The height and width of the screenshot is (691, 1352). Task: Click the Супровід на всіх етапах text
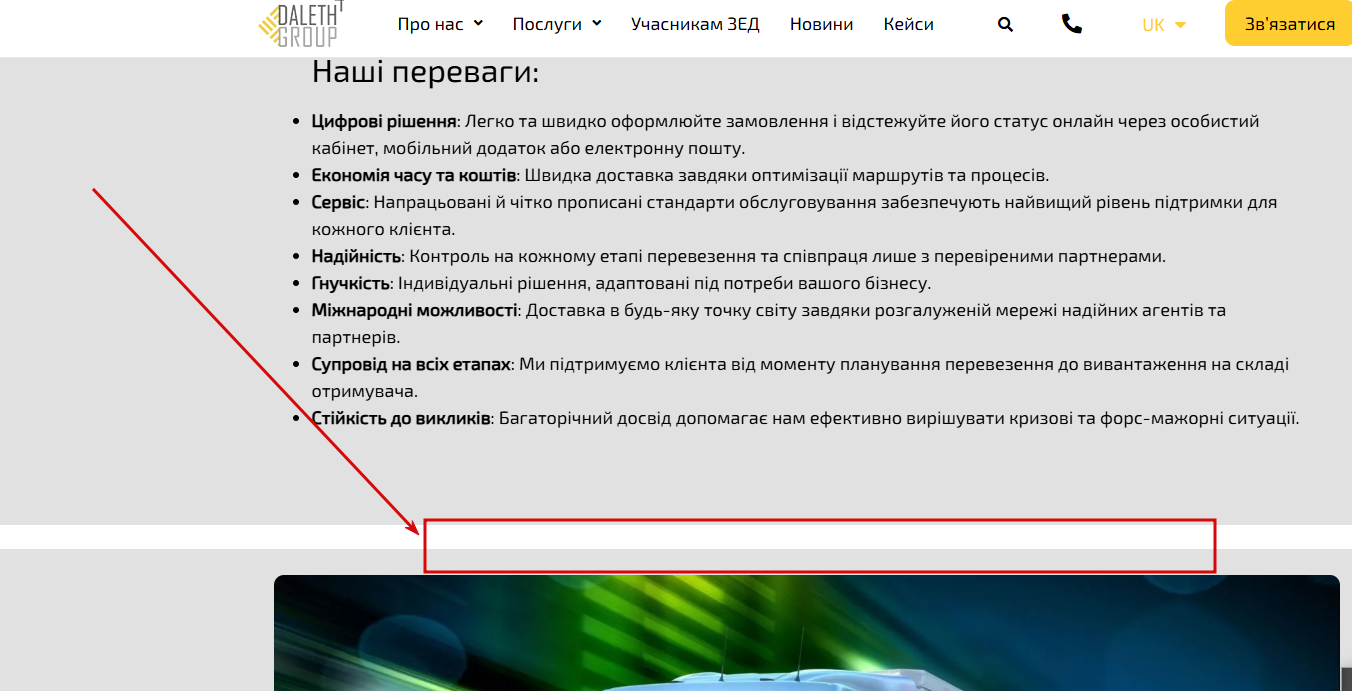pos(411,364)
